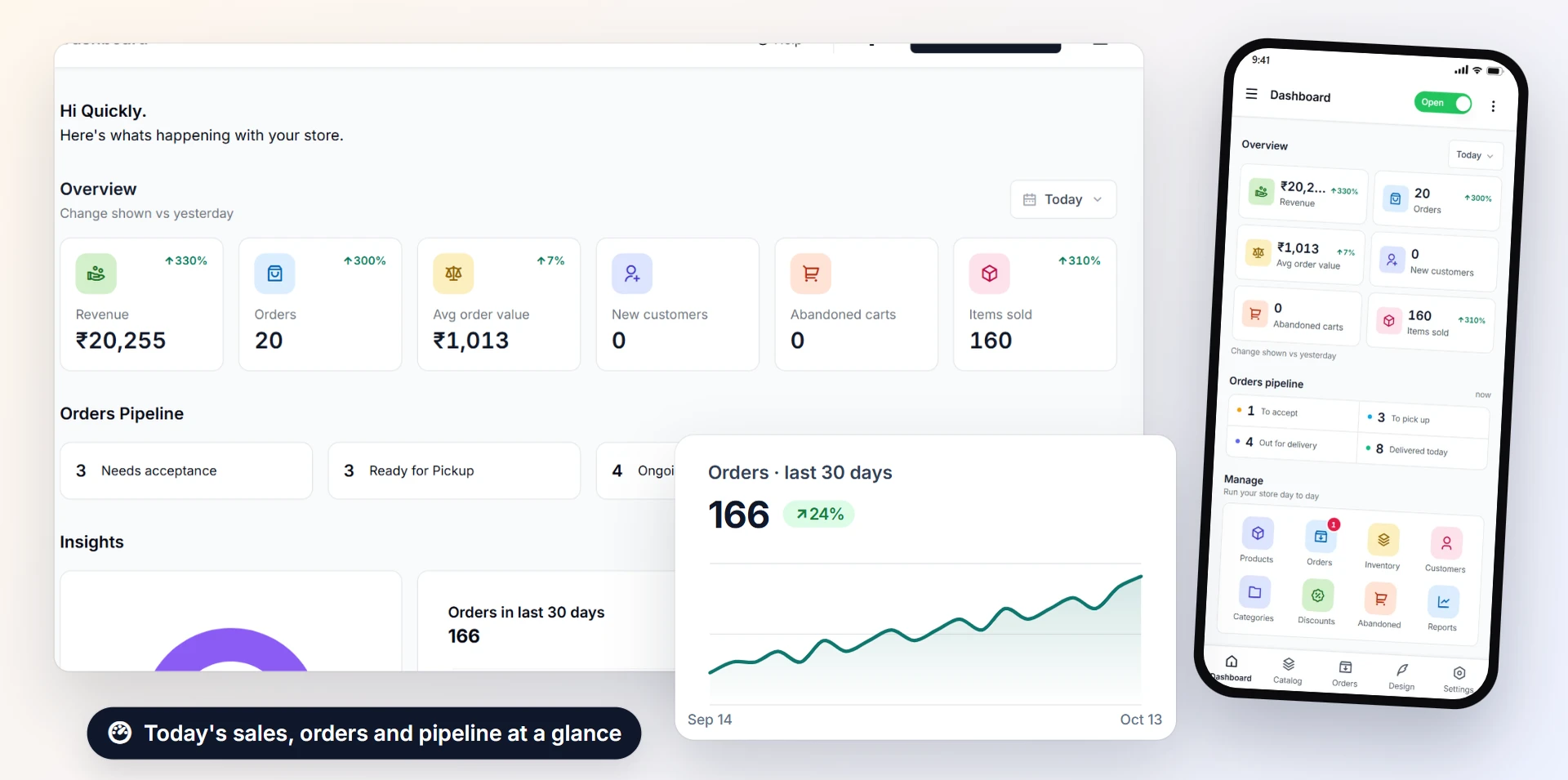This screenshot has height=780, width=1568.
Task: Expand the Today dropdown on phone Overview
Action: (1475, 155)
